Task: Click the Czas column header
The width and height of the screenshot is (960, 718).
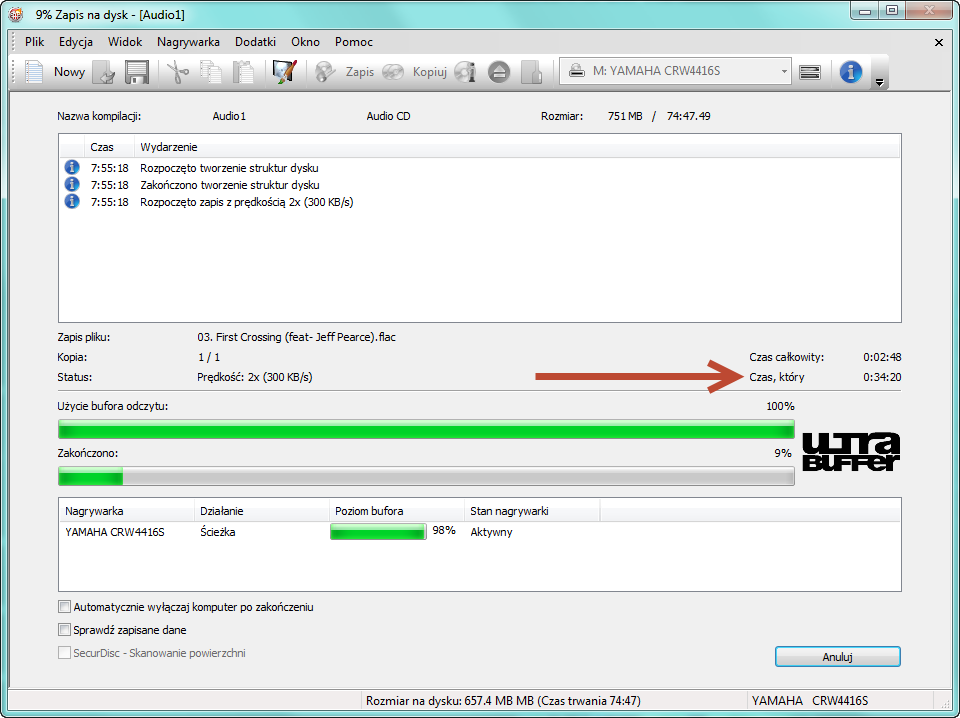Action: pyautogui.click(x=109, y=147)
